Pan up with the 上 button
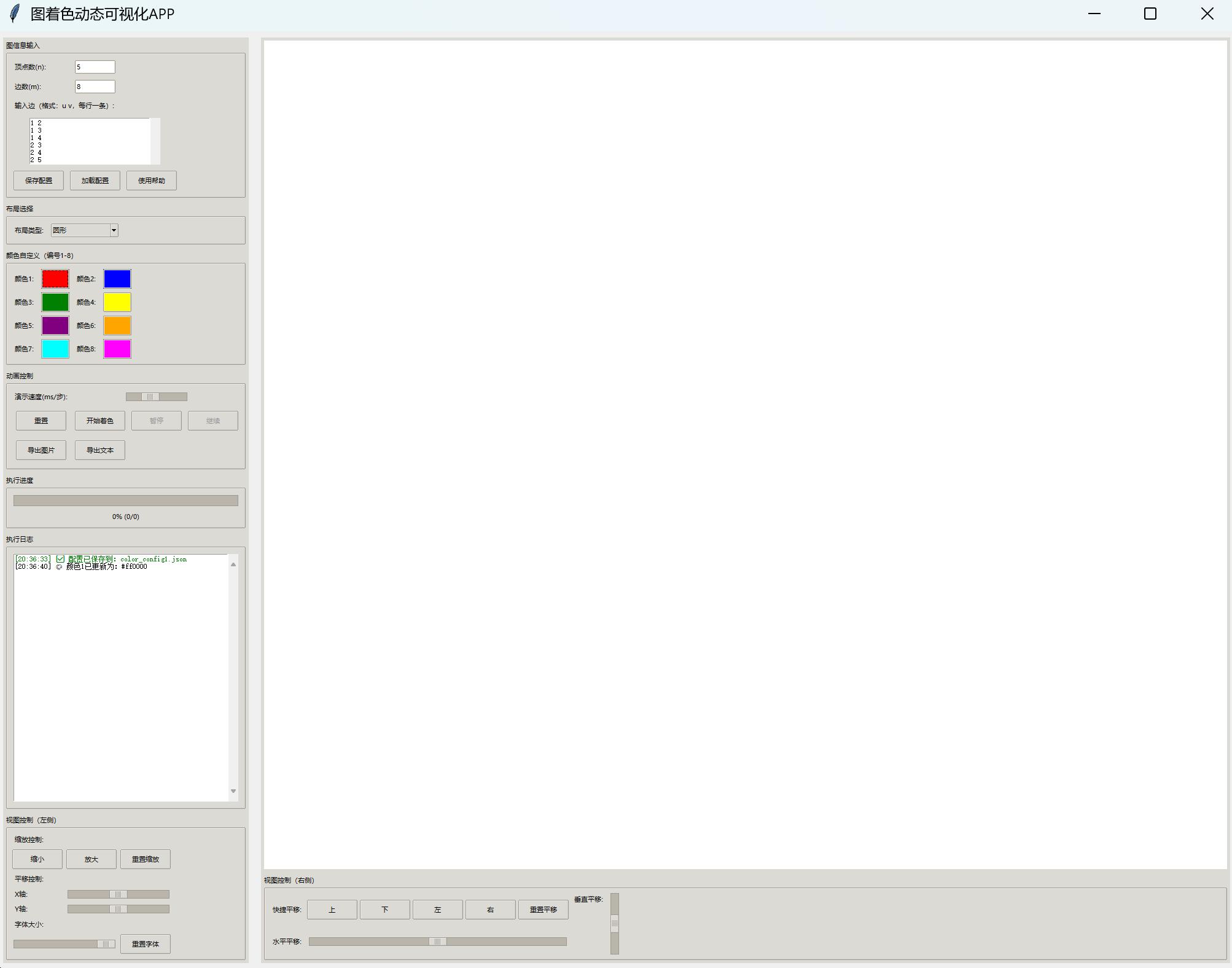 click(x=332, y=910)
